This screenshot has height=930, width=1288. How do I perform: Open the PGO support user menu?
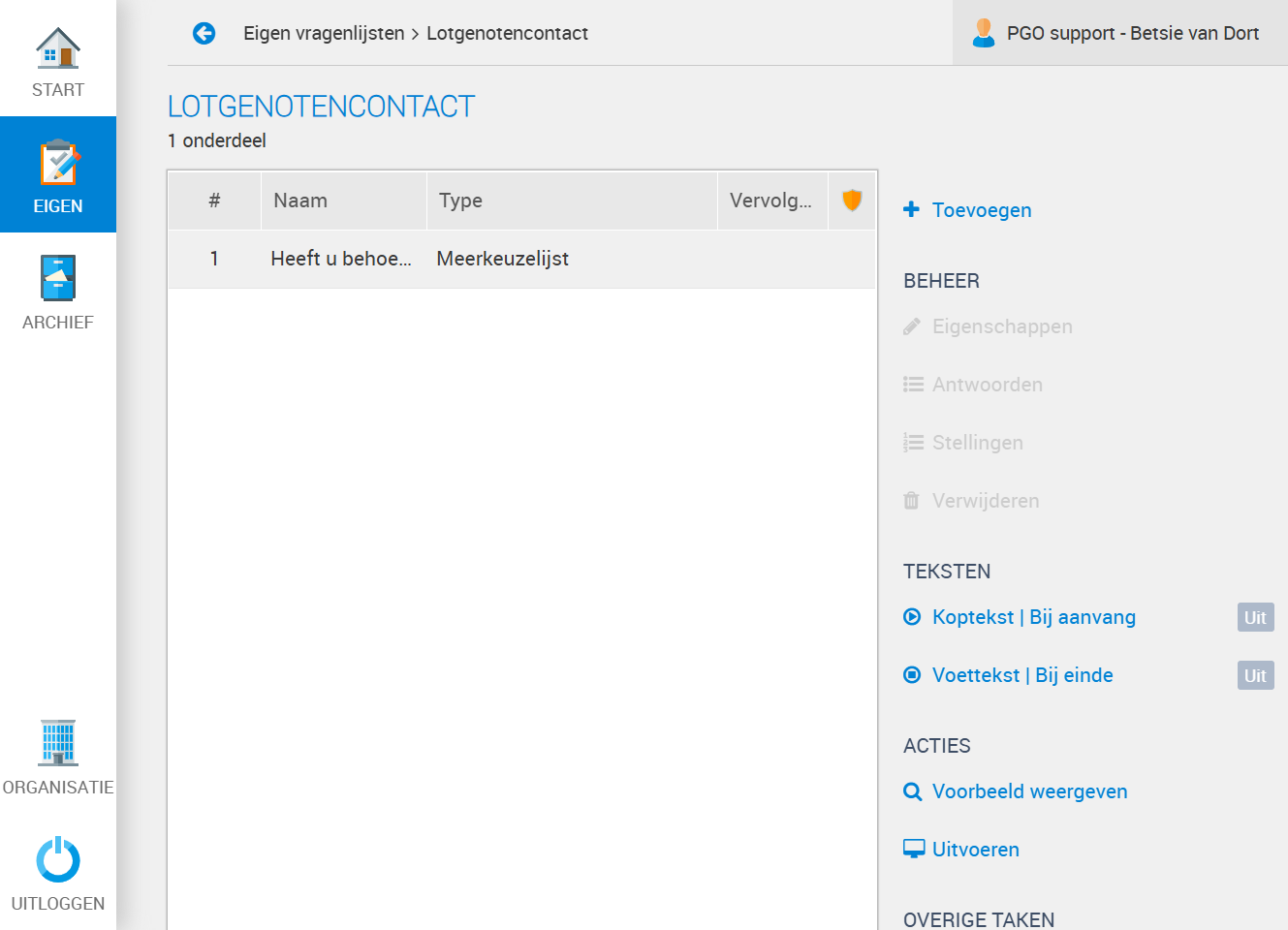coord(1120,33)
